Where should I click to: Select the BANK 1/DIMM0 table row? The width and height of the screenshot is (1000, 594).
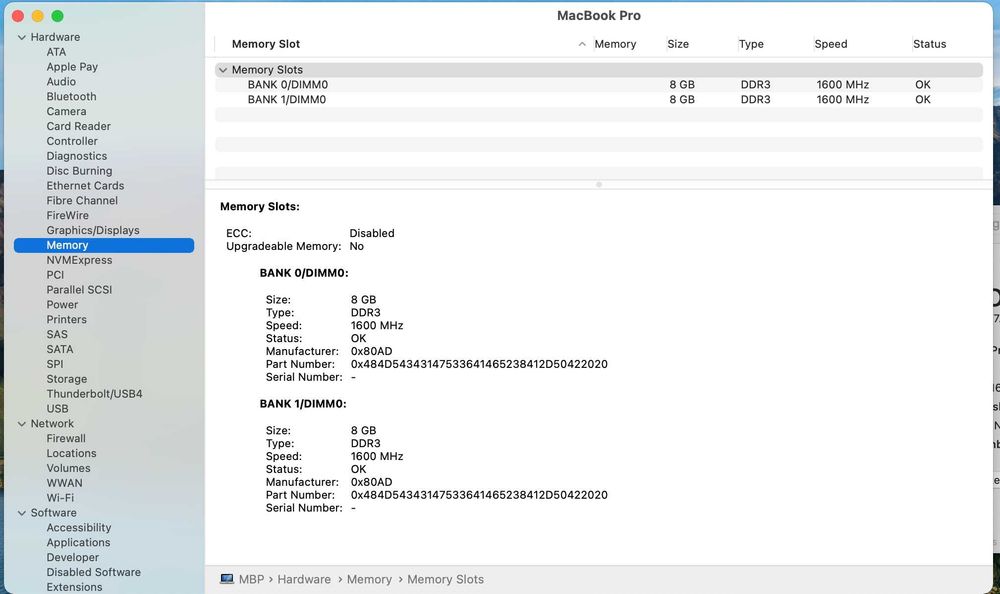pos(599,100)
